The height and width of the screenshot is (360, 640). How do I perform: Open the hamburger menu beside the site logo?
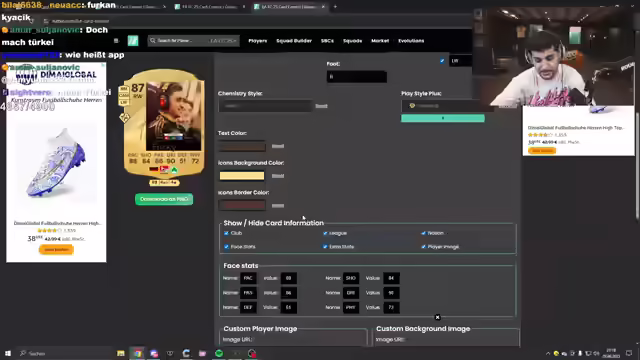pos(116,41)
